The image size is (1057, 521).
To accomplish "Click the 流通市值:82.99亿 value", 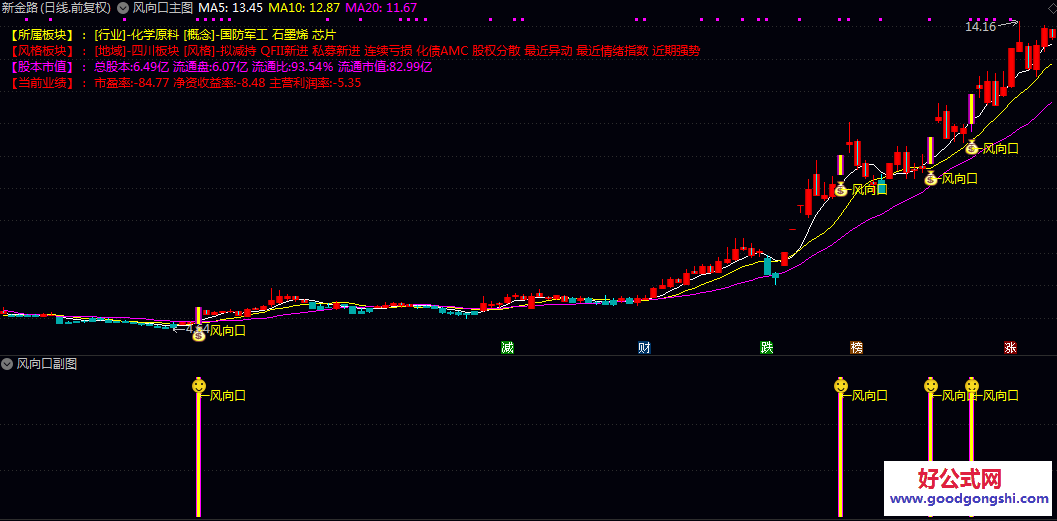I will pyautogui.click(x=385, y=67).
